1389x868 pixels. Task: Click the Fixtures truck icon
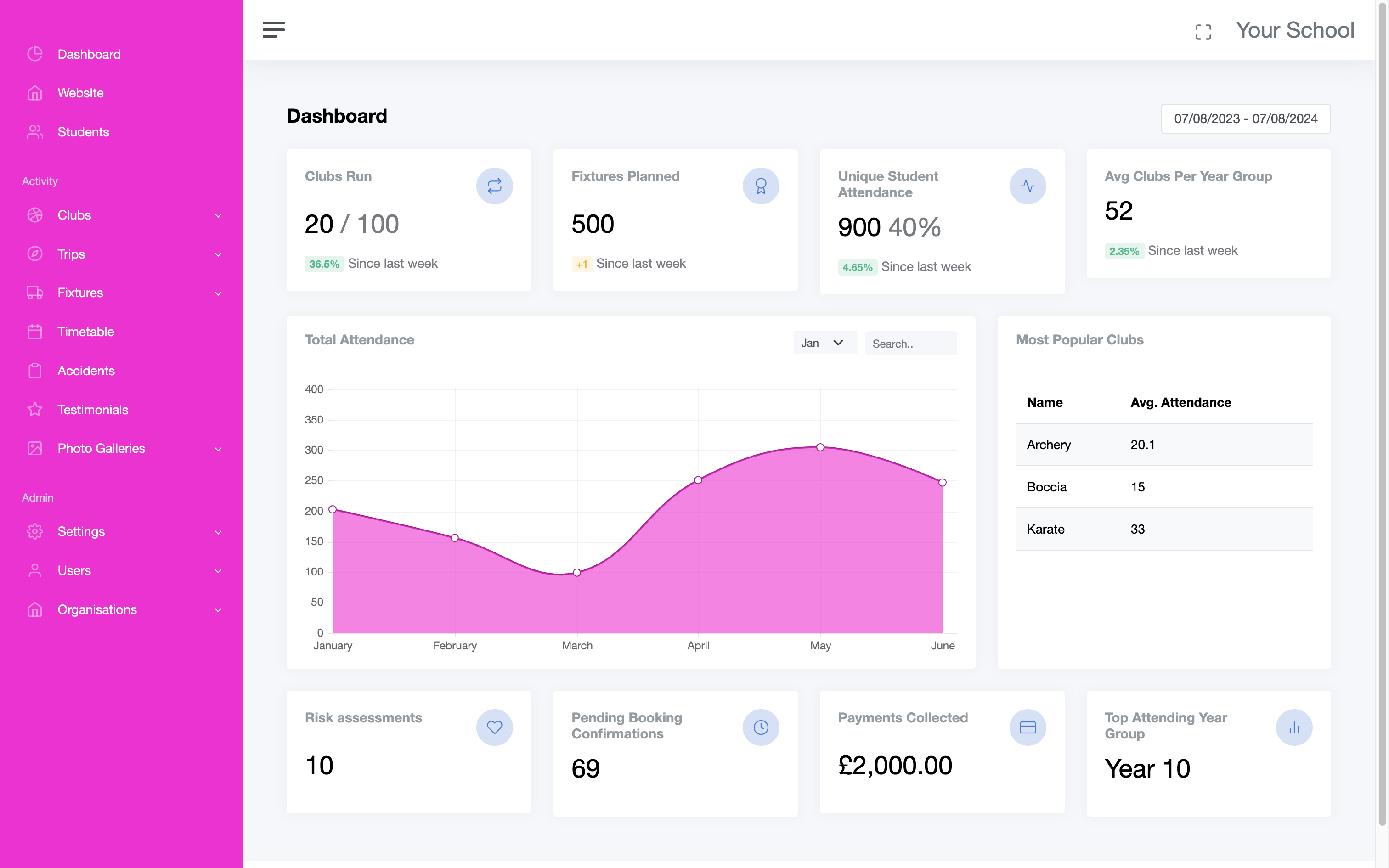pyautogui.click(x=35, y=293)
